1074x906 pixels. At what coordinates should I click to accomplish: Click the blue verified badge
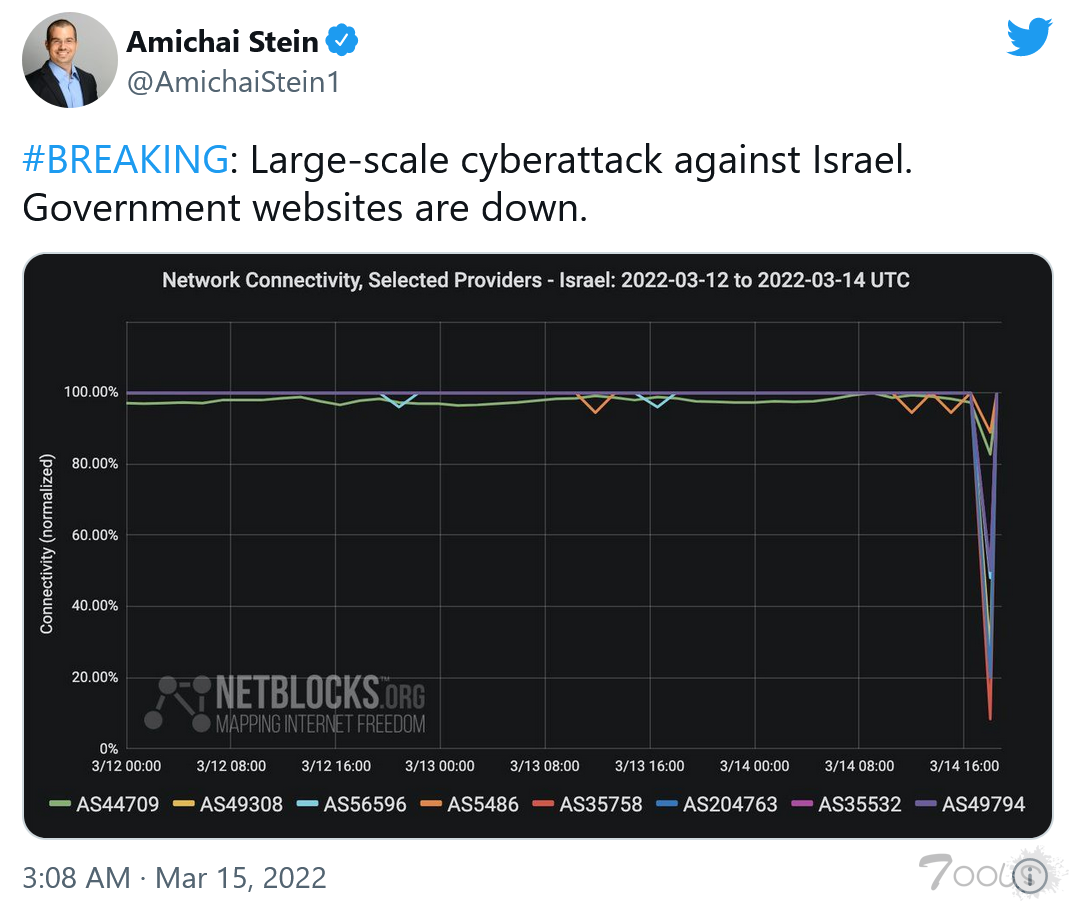click(x=344, y=42)
